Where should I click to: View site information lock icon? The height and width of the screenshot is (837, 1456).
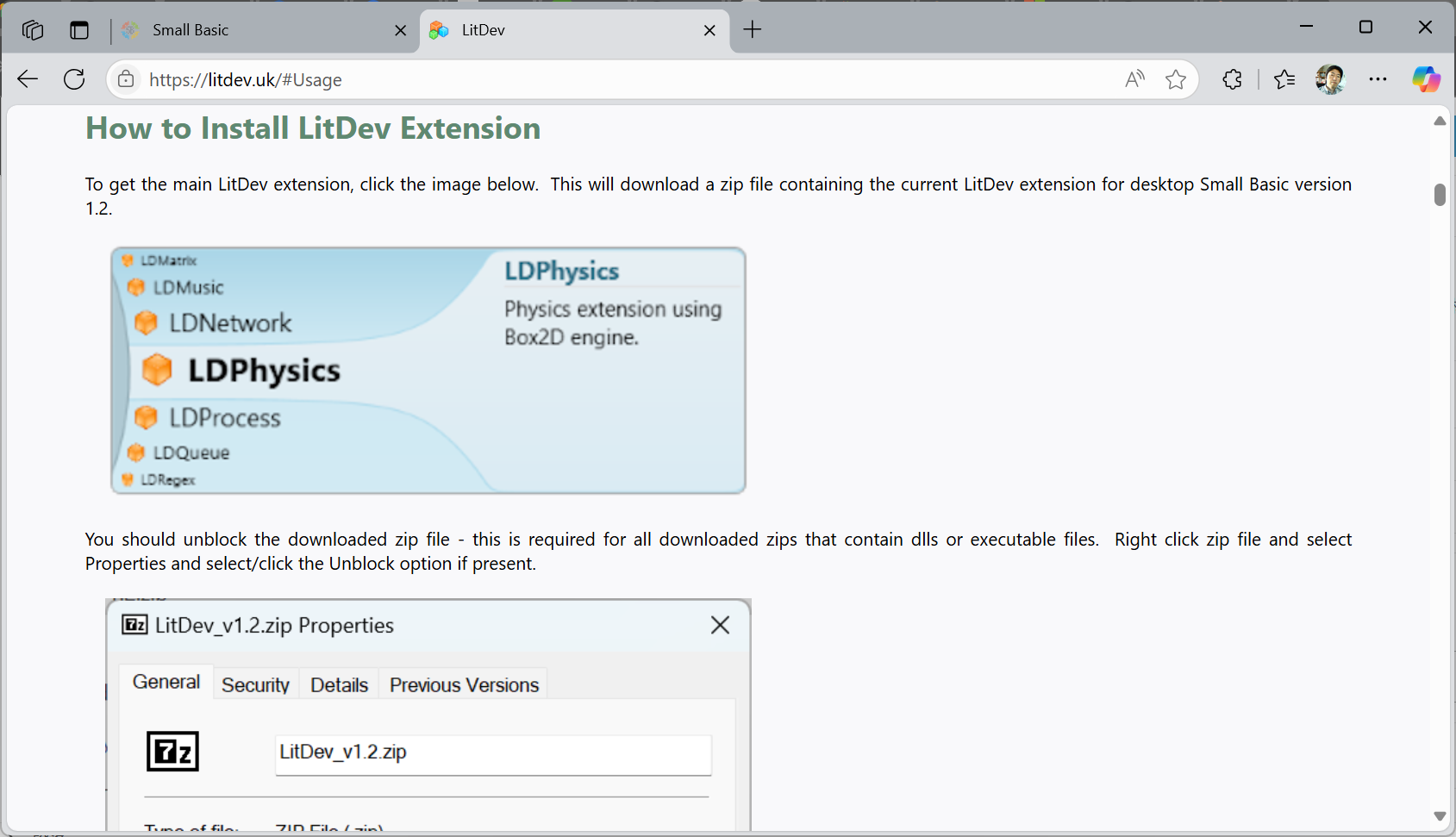[126, 79]
